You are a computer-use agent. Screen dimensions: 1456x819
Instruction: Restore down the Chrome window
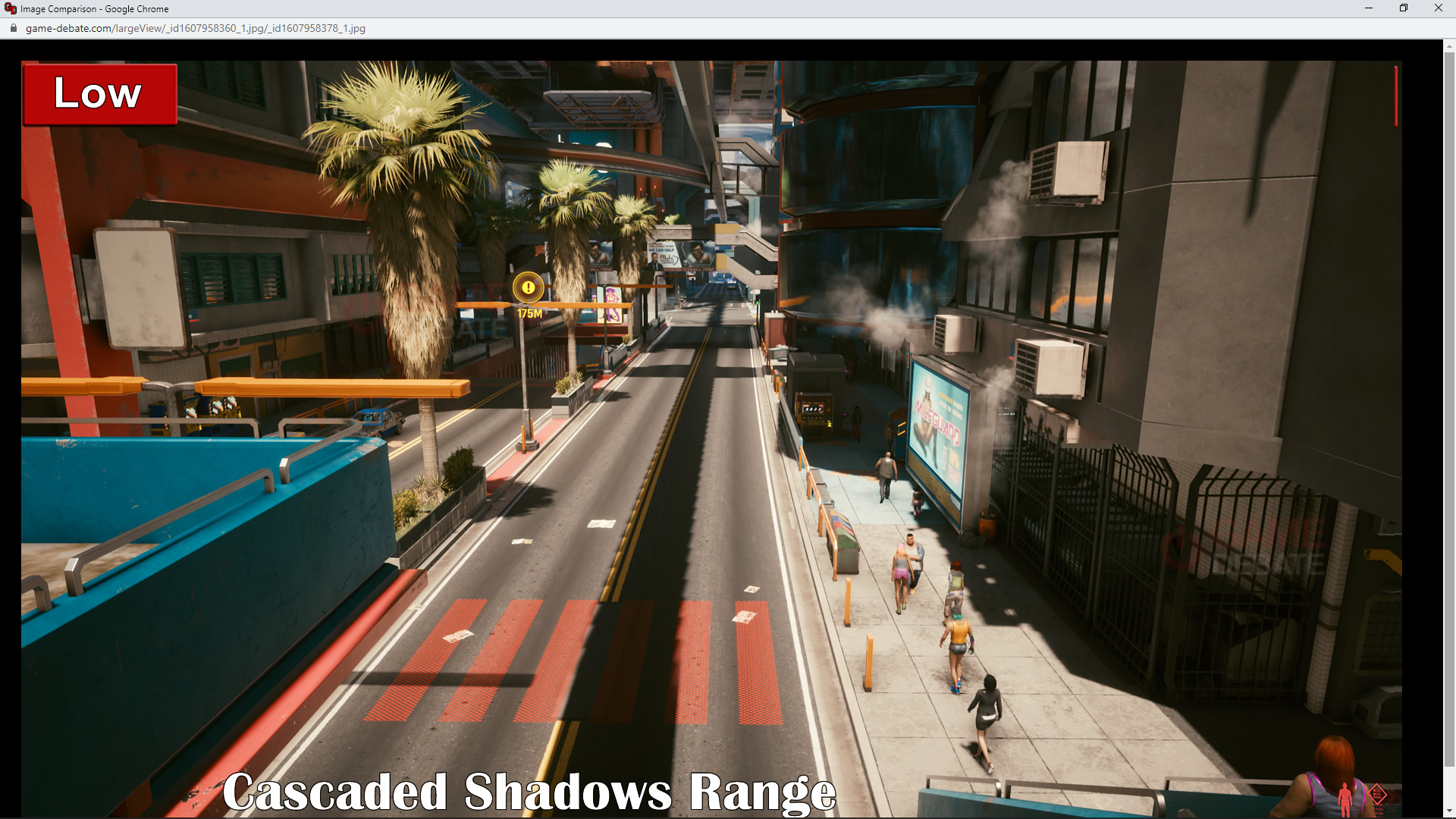click(x=1404, y=8)
